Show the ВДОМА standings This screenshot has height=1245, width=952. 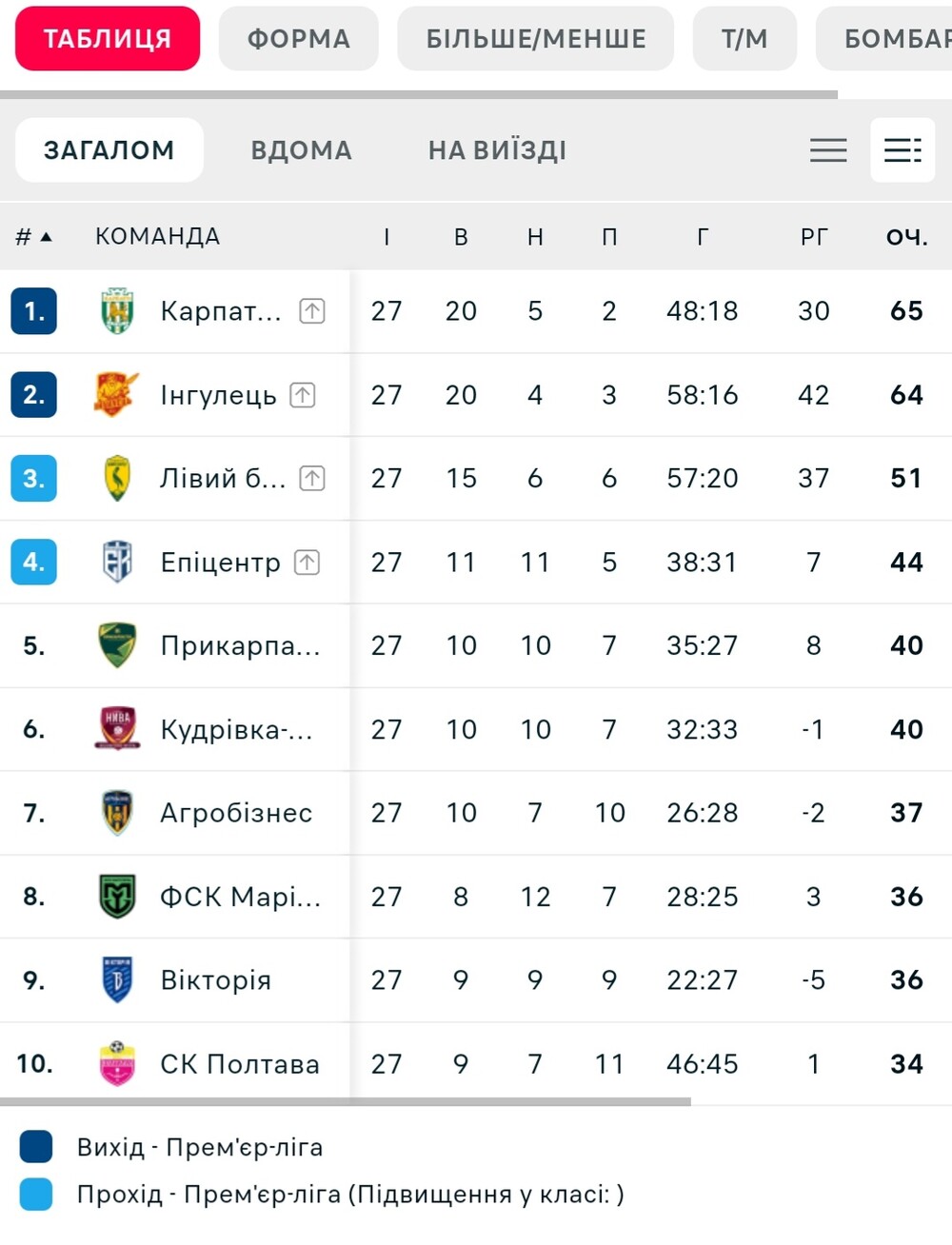point(302,150)
